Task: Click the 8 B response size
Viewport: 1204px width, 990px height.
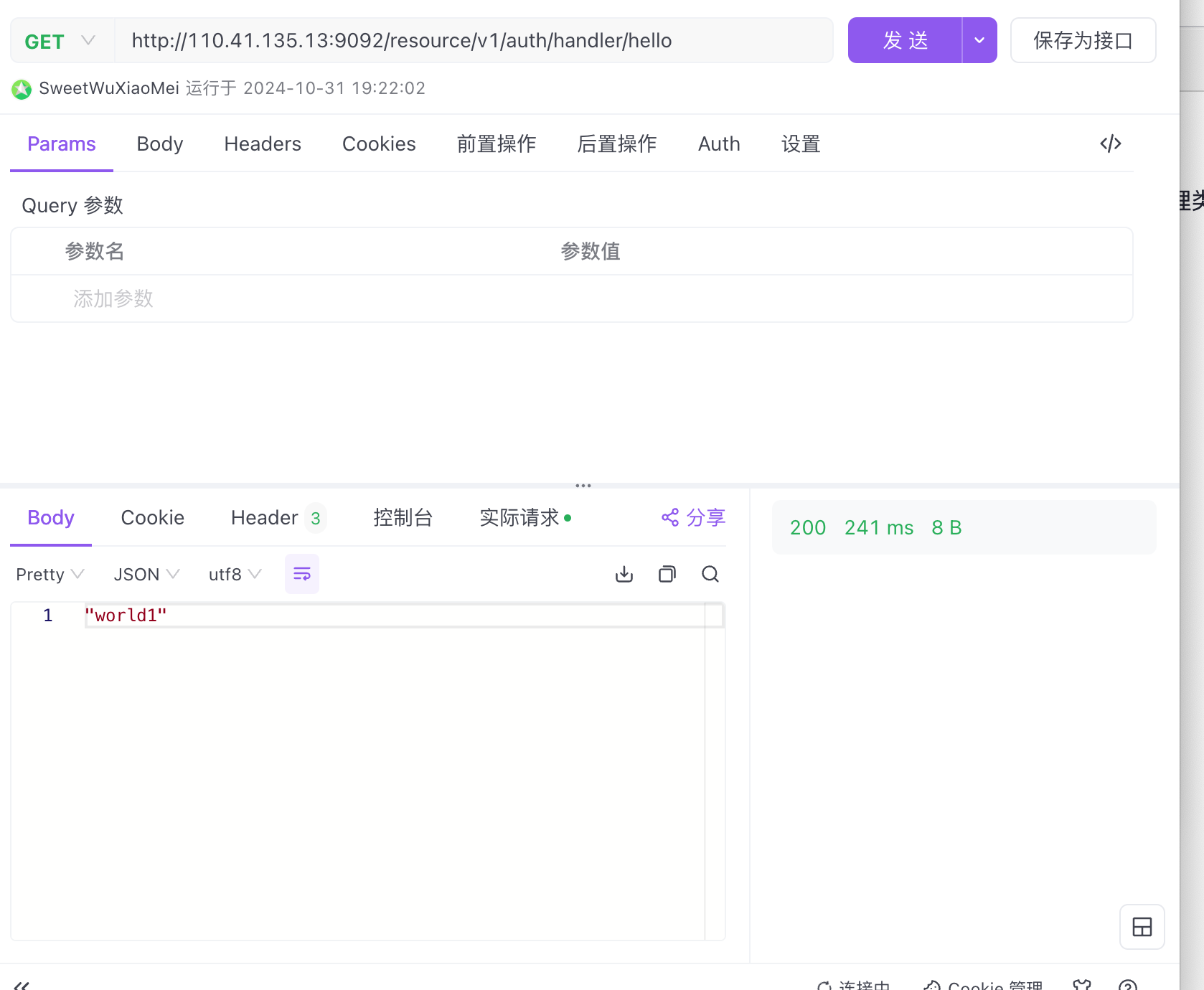Action: tap(946, 528)
